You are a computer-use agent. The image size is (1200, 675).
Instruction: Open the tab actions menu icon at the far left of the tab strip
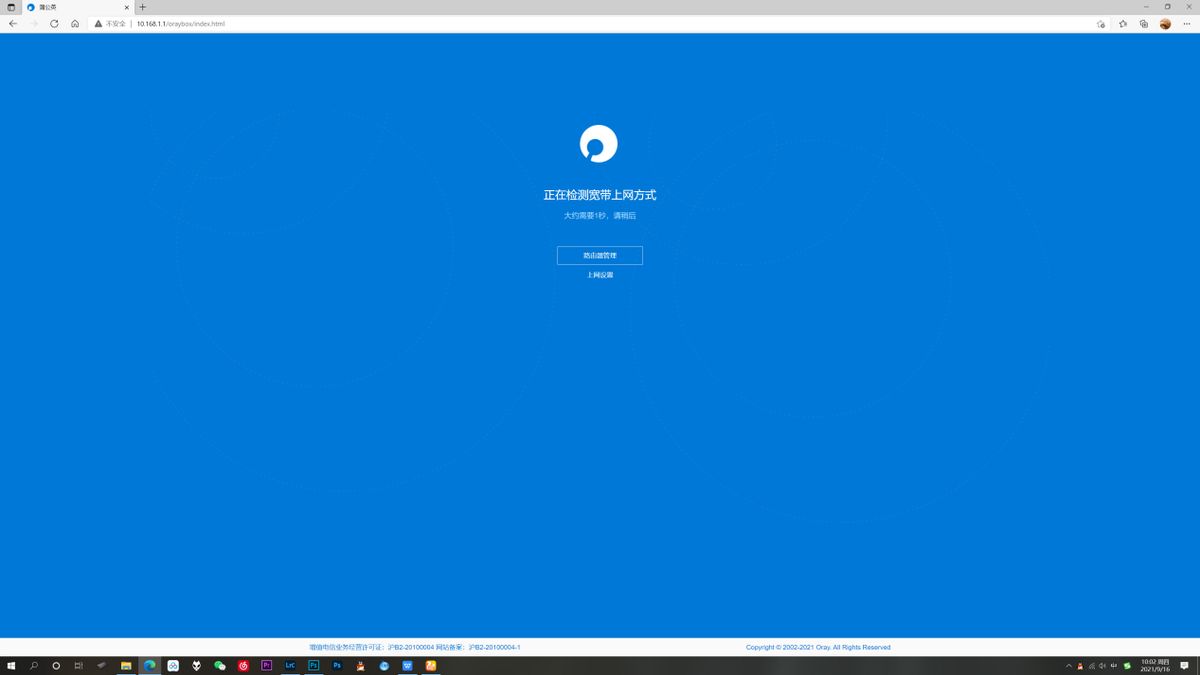pyautogui.click(x=11, y=7)
